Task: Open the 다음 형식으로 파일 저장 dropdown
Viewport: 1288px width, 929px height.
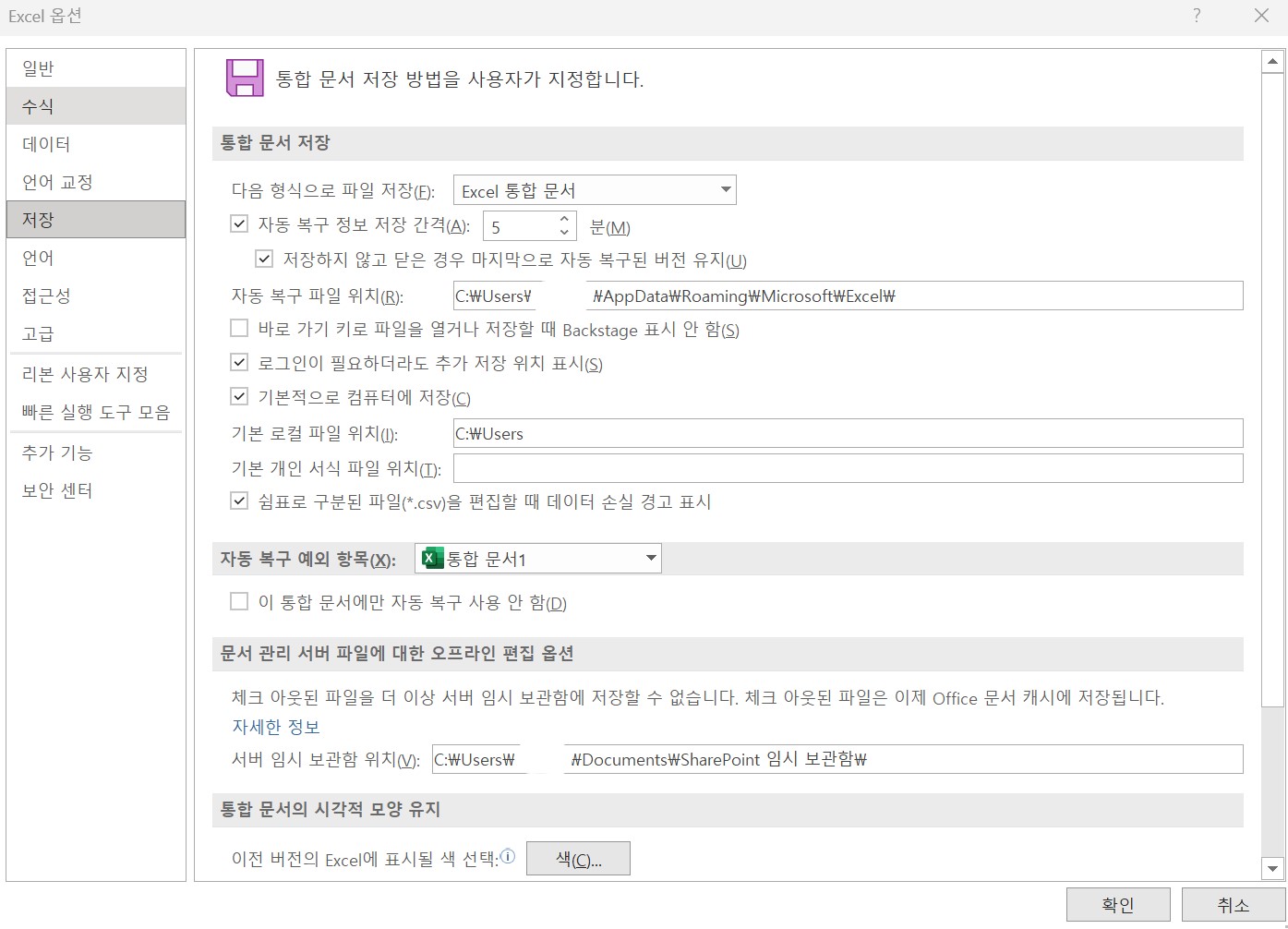Action: [x=595, y=190]
